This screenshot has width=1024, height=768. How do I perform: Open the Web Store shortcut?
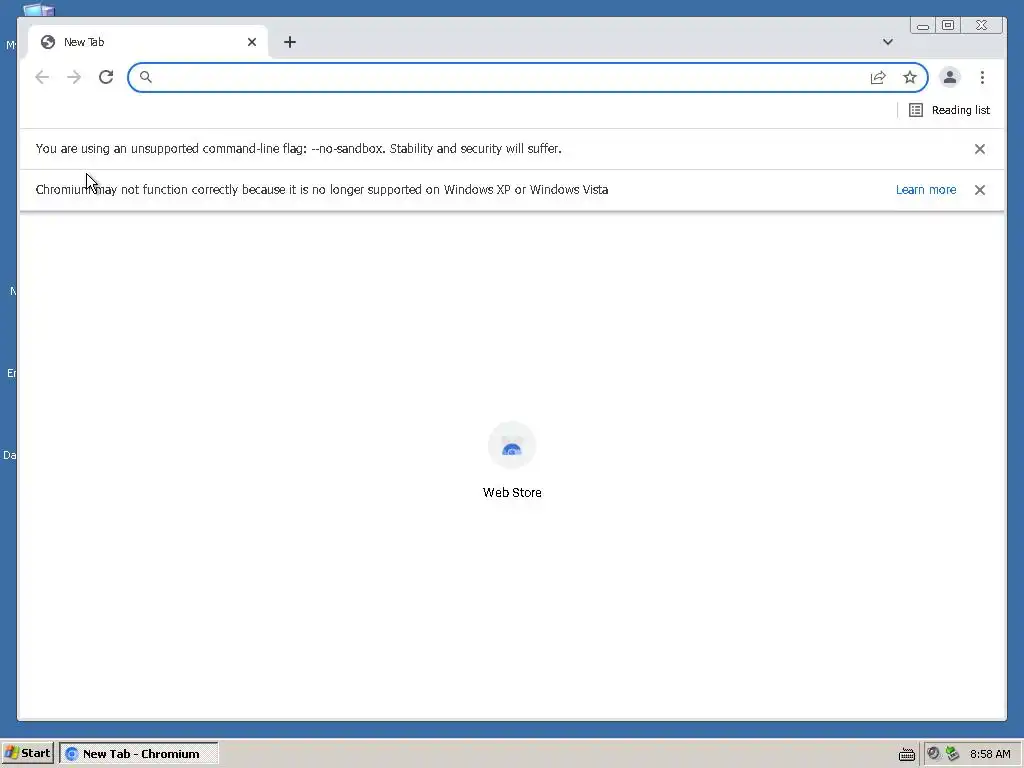click(x=512, y=460)
